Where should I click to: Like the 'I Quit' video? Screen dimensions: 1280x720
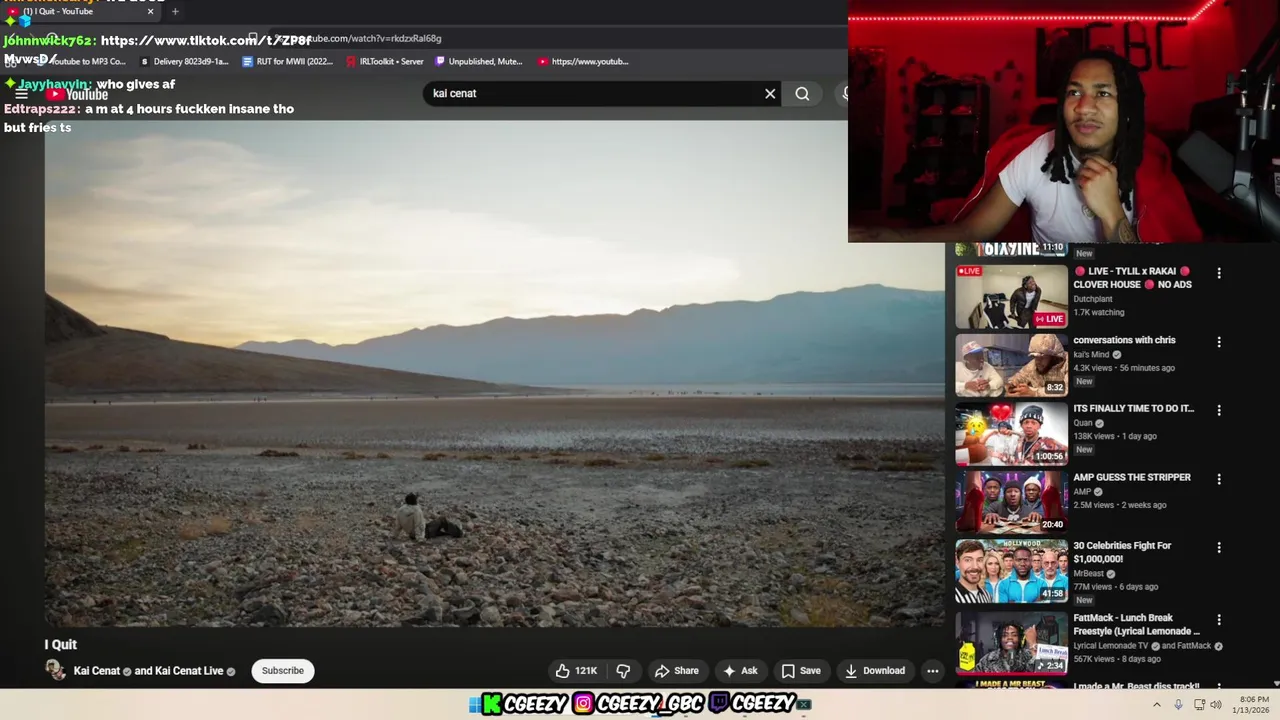tap(576, 671)
